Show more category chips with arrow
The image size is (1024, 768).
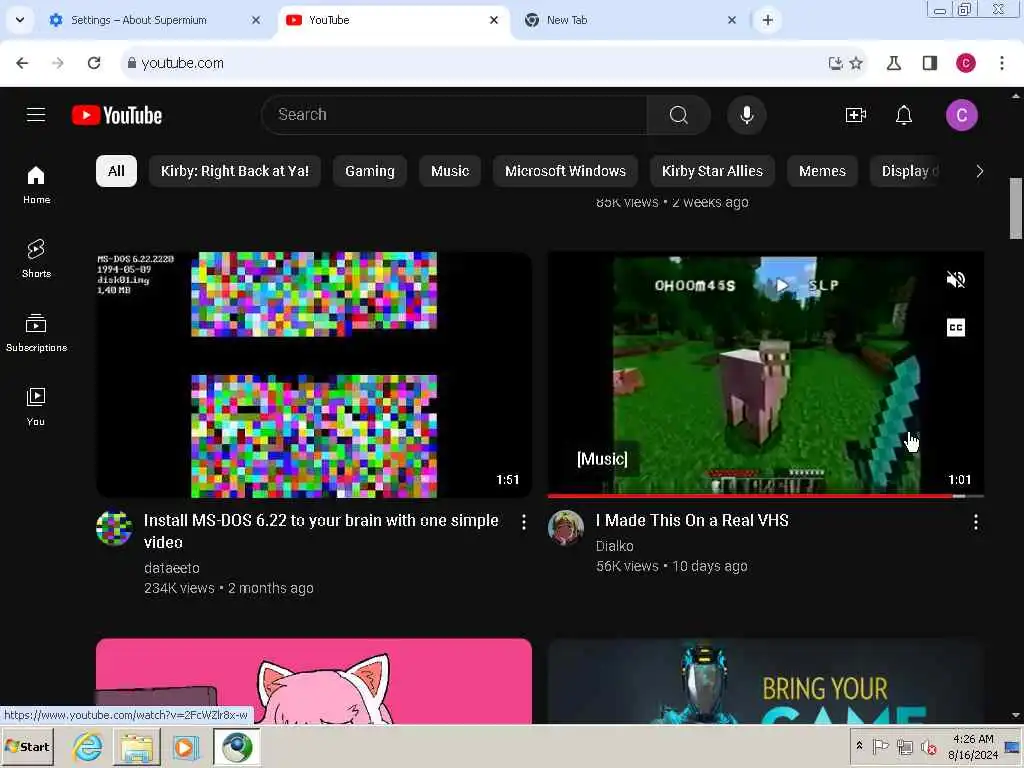(979, 171)
